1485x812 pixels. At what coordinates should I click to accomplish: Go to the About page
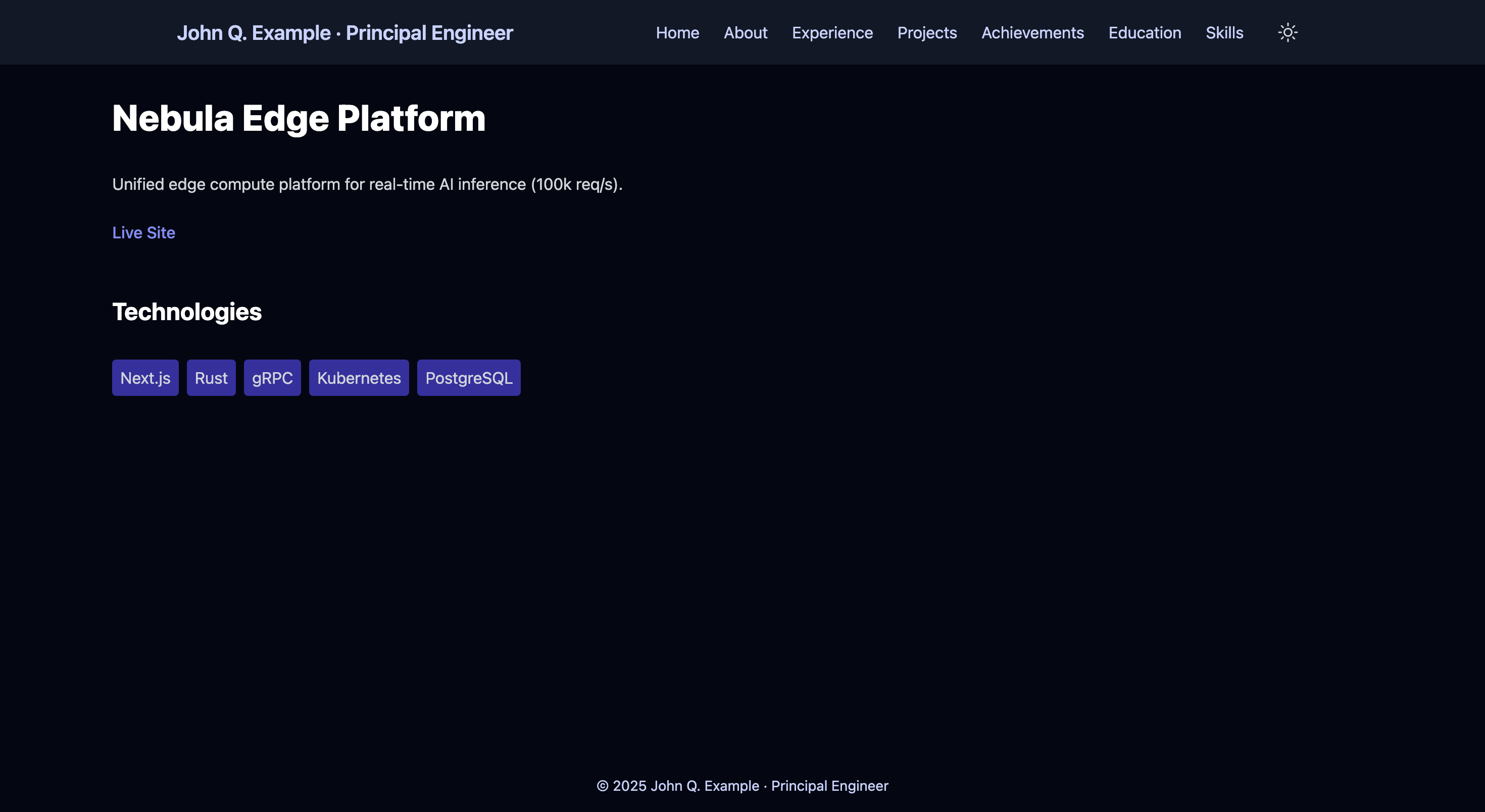click(x=745, y=33)
